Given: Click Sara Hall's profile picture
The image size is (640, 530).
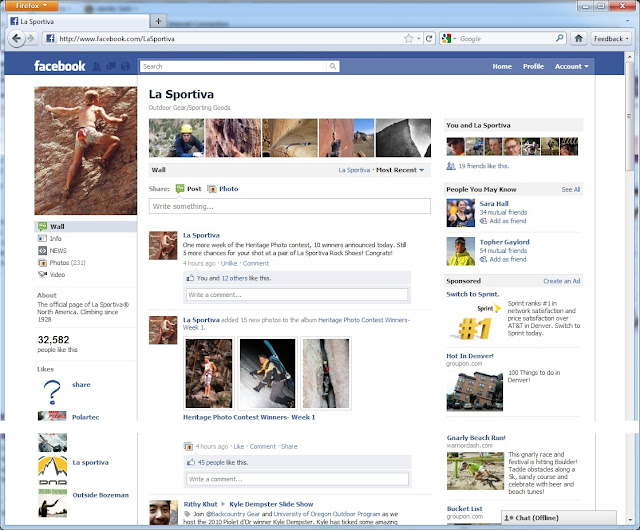Looking at the screenshot, I should click(461, 213).
